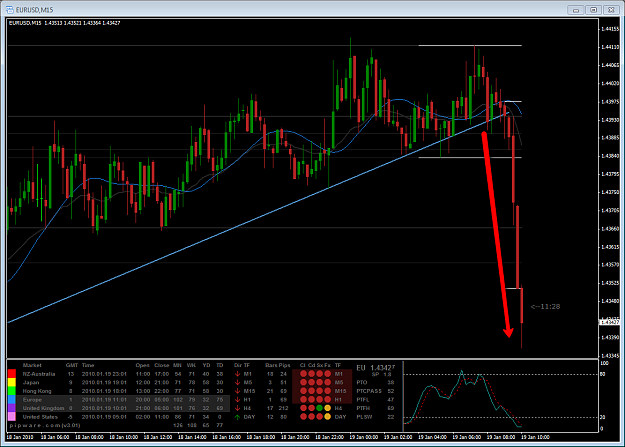Click the down arrow for H4 timeframe

point(238,408)
